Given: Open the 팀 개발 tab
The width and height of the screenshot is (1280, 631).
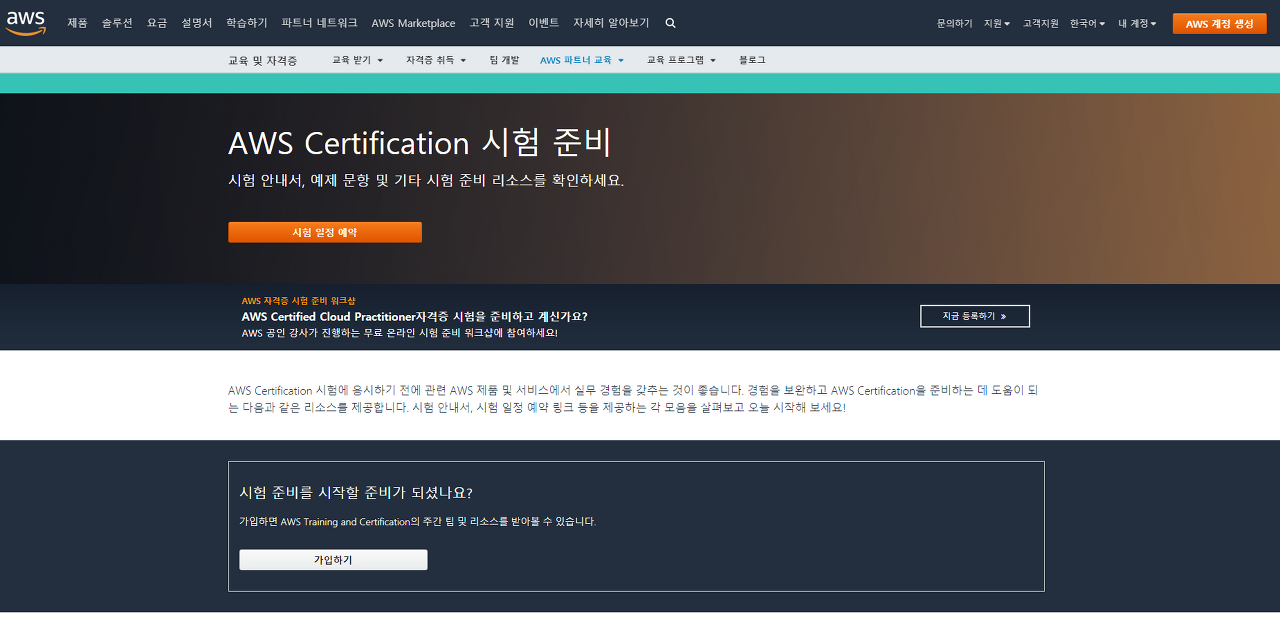Looking at the screenshot, I should point(505,60).
